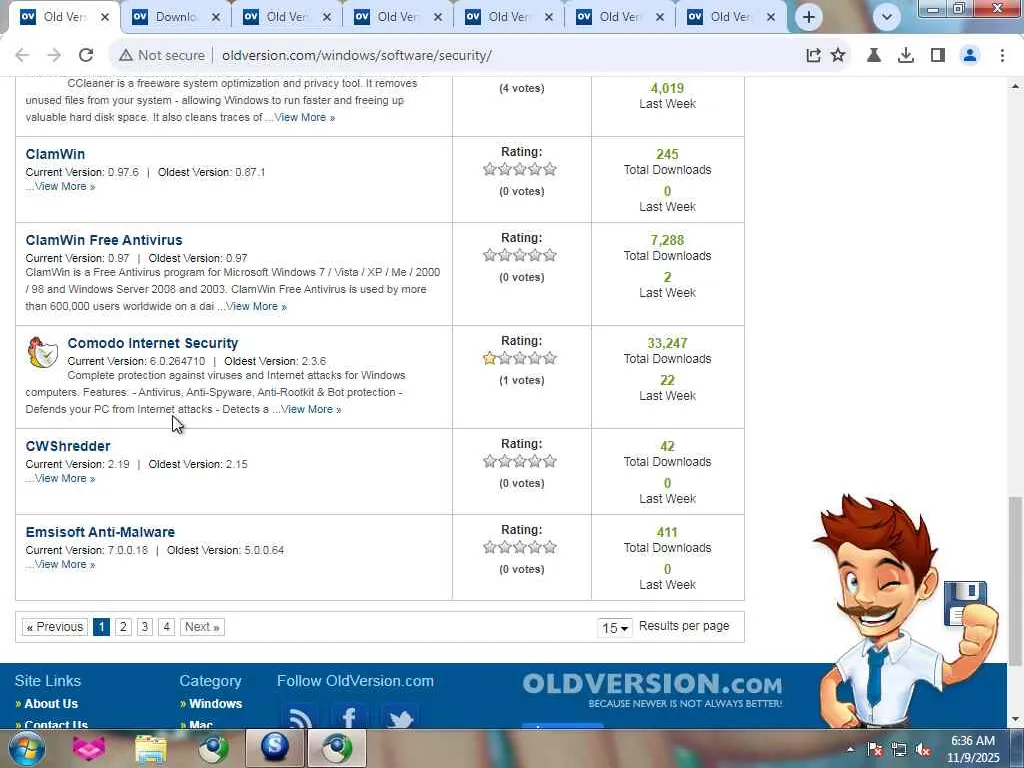Open the Windows Start button
1024x768 pixels.
coord(26,748)
